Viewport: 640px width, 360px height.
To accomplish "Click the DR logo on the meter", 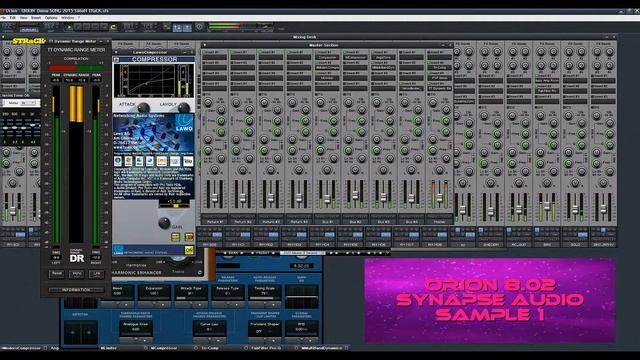I will pyautogui.click(x=77, y=258).
